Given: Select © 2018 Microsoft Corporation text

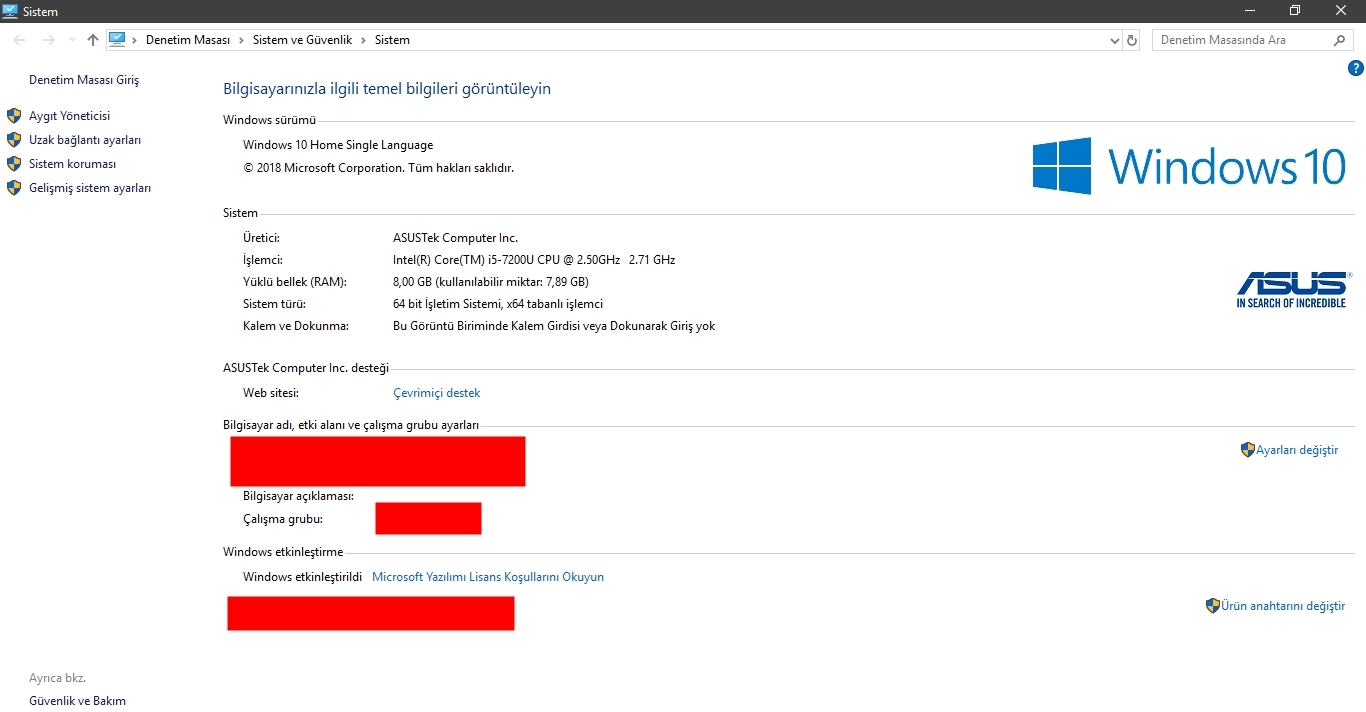Looking at the screenshot, I should pyautogui.click(x=378, y=168).
